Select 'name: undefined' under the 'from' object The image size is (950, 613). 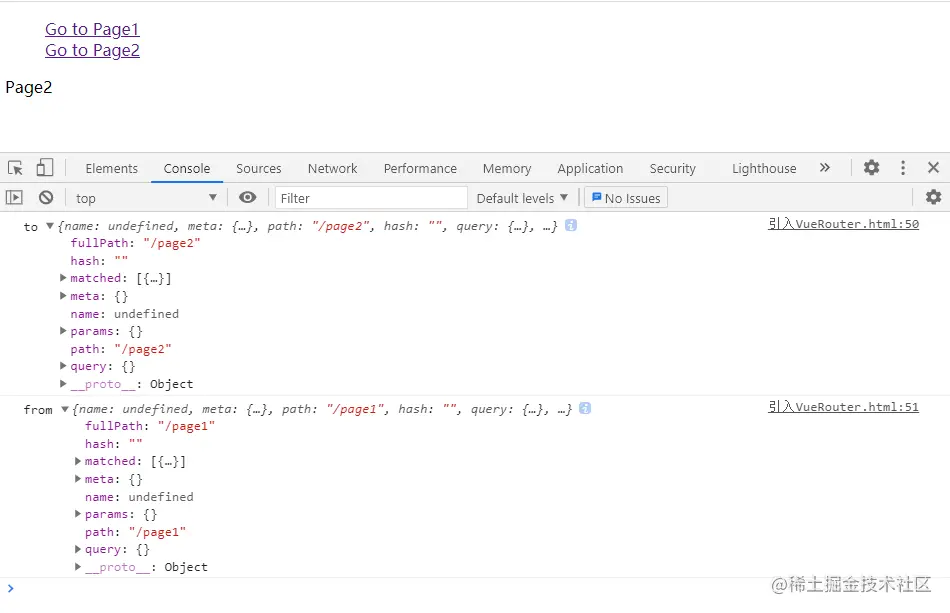pos(139,497)
